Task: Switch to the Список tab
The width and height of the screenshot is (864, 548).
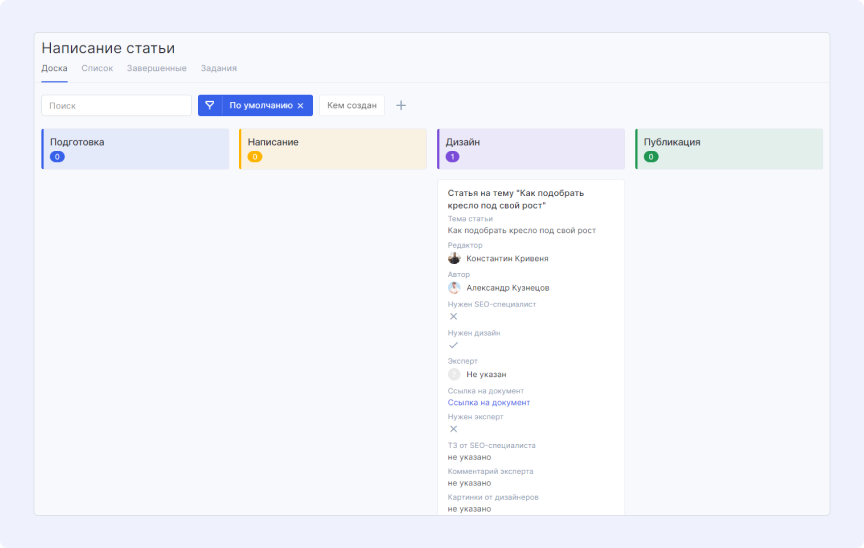Action: pos(97,68)
